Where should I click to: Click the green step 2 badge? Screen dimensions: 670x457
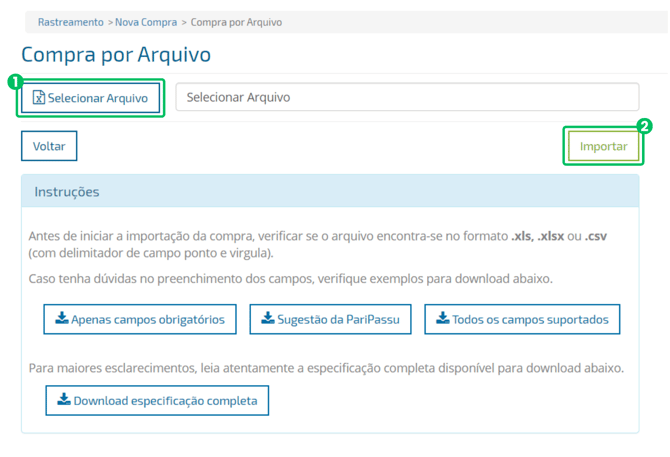(645, 127)
